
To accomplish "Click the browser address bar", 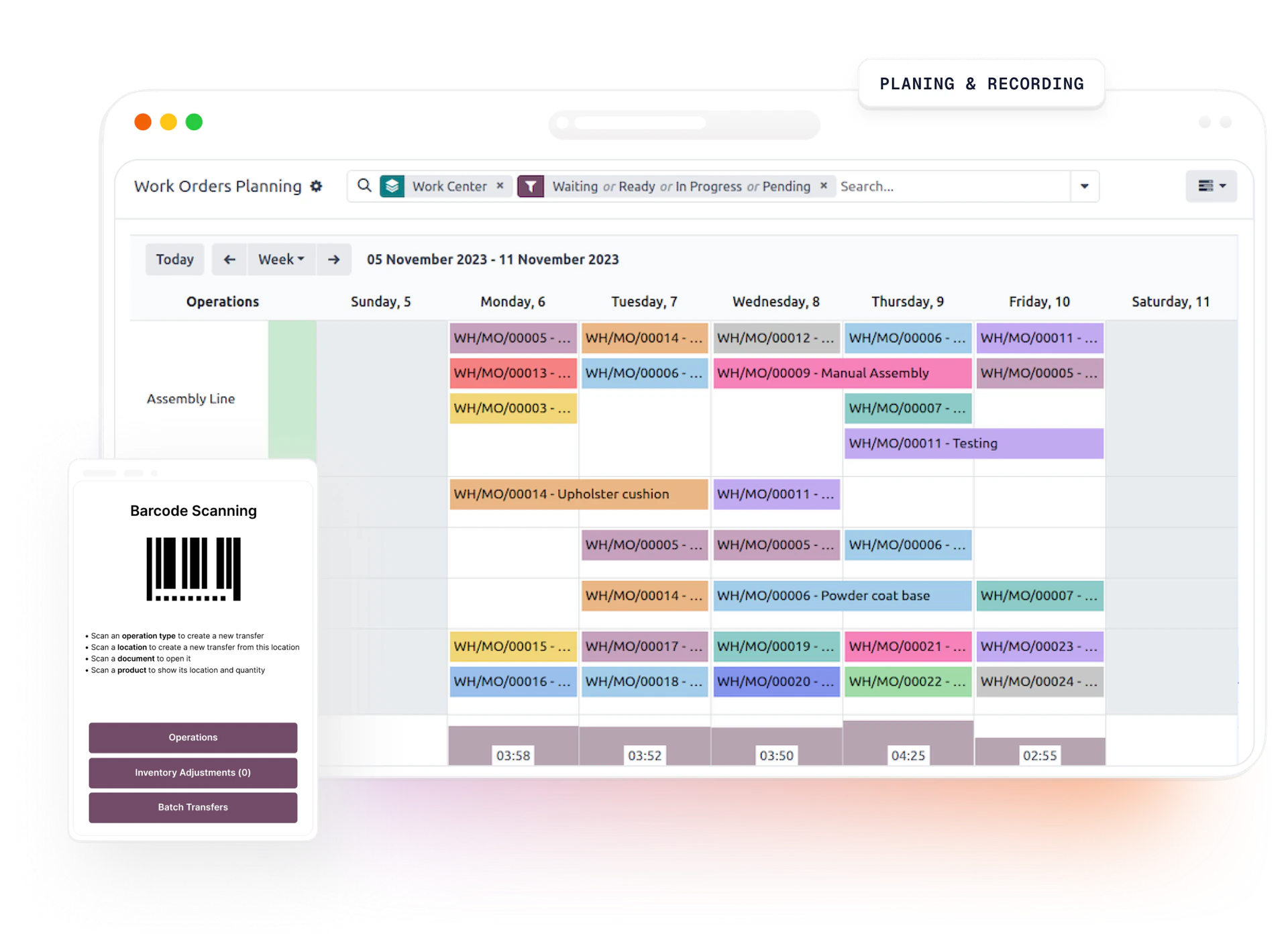I will point(684,123).
